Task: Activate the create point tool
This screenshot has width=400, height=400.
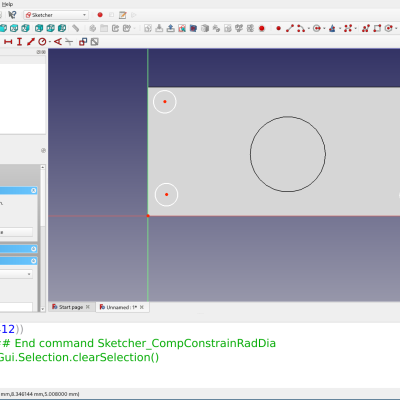Action: 278,28
